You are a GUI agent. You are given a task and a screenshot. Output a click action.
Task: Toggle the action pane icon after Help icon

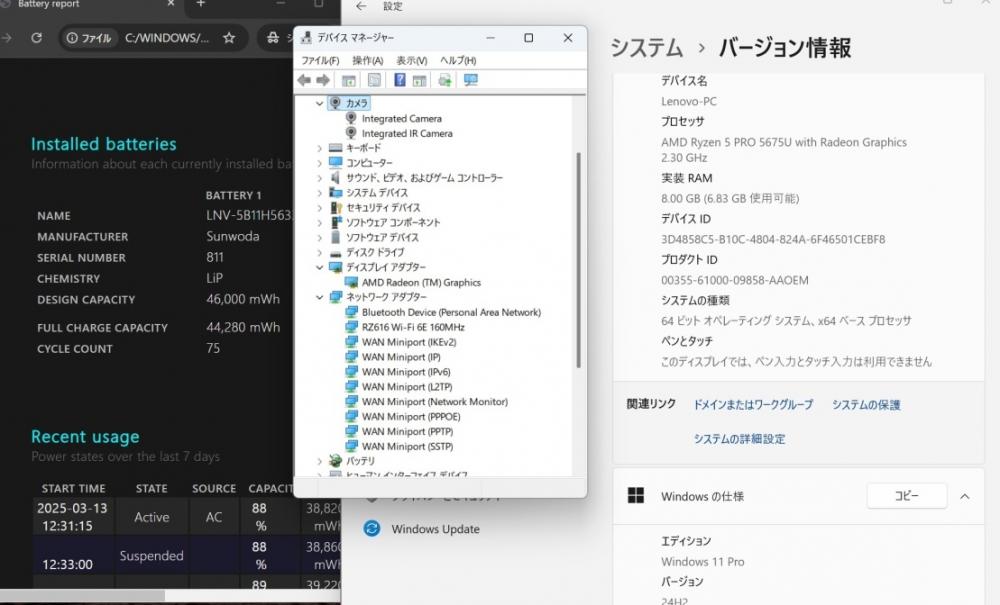point(419,80)
